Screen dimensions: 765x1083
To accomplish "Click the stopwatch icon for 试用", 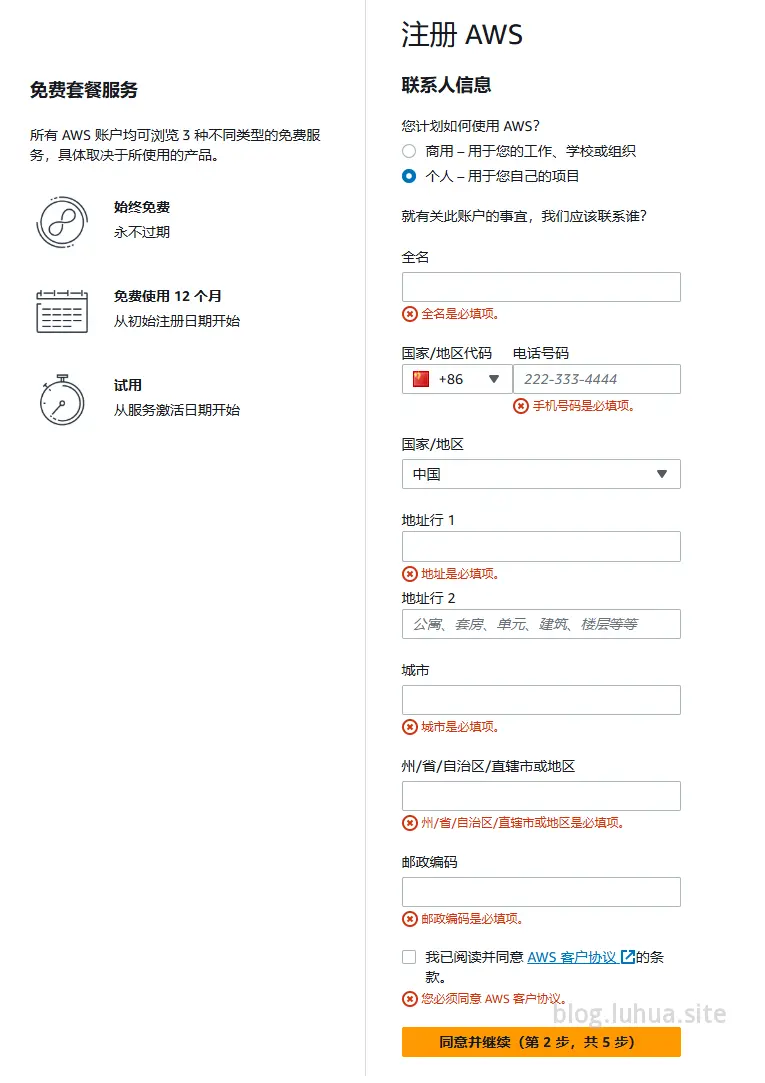I will (62, 400).
